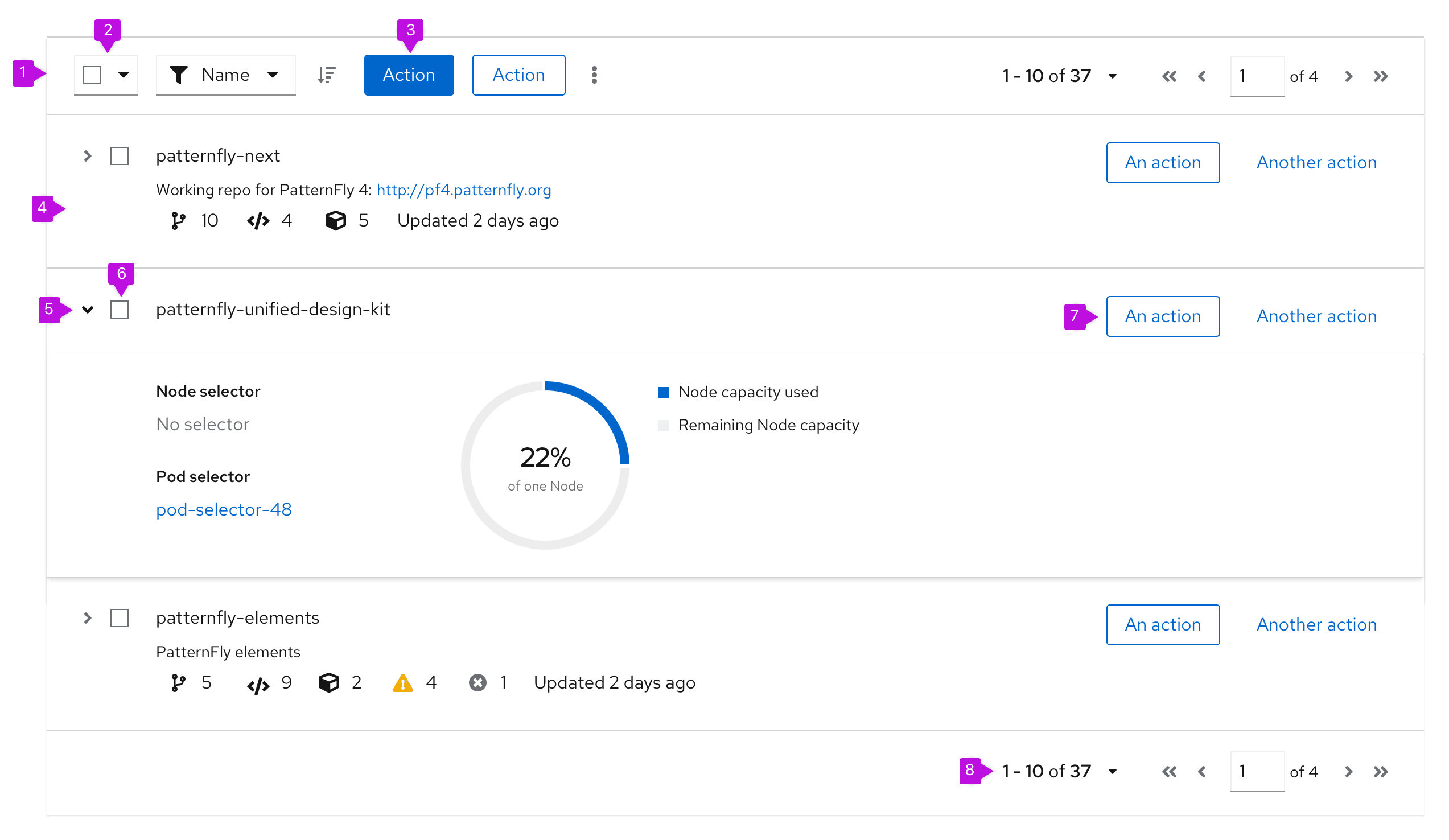Jump to first page in bottom pagination

[x=1169, y=772]
